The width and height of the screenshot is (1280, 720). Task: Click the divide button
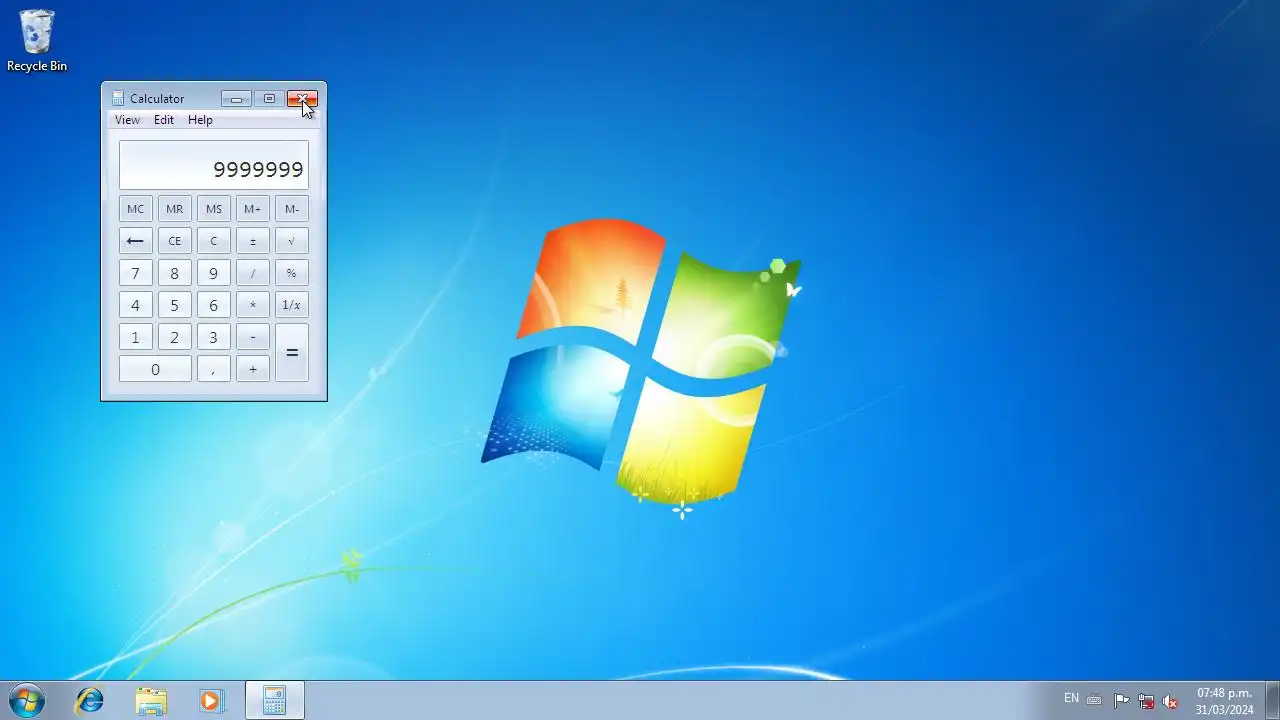253,273
